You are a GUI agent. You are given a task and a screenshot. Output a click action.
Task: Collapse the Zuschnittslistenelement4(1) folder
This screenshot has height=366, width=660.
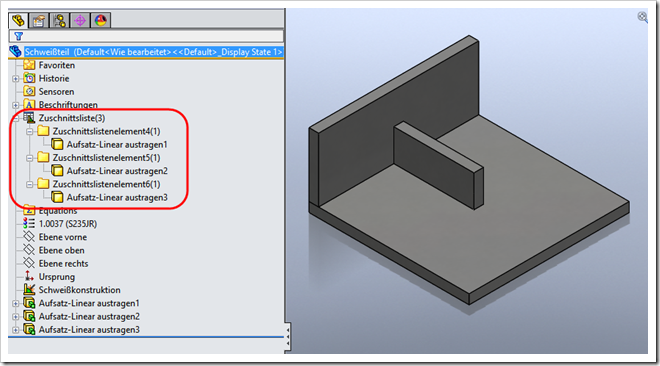click(29, 132)
